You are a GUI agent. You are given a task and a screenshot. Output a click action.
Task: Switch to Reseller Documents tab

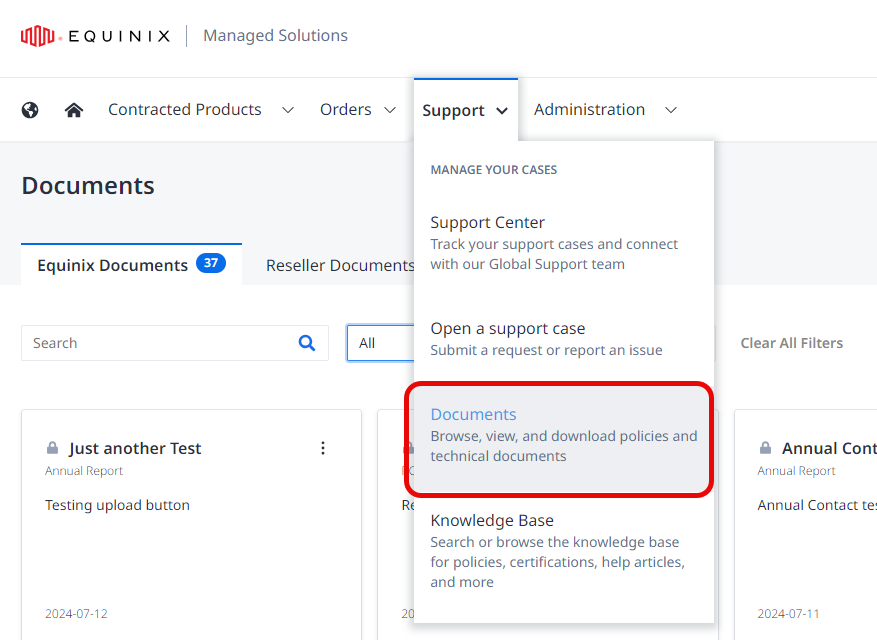[x=340, y=265]
